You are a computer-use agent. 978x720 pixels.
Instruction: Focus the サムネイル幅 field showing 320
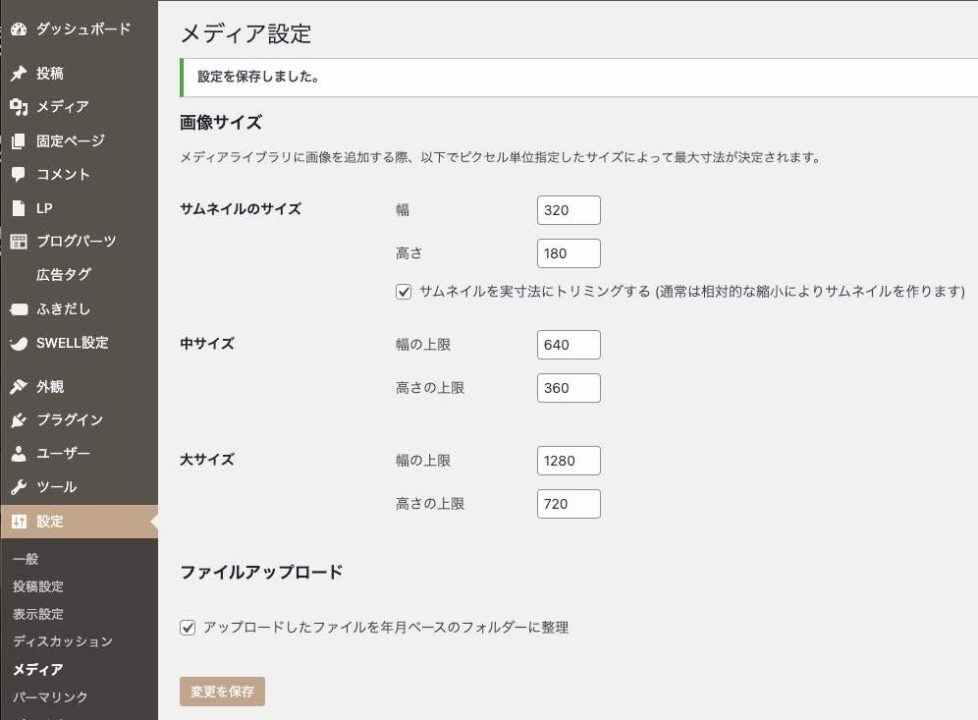pyautogui.click(x=569, y=210)
